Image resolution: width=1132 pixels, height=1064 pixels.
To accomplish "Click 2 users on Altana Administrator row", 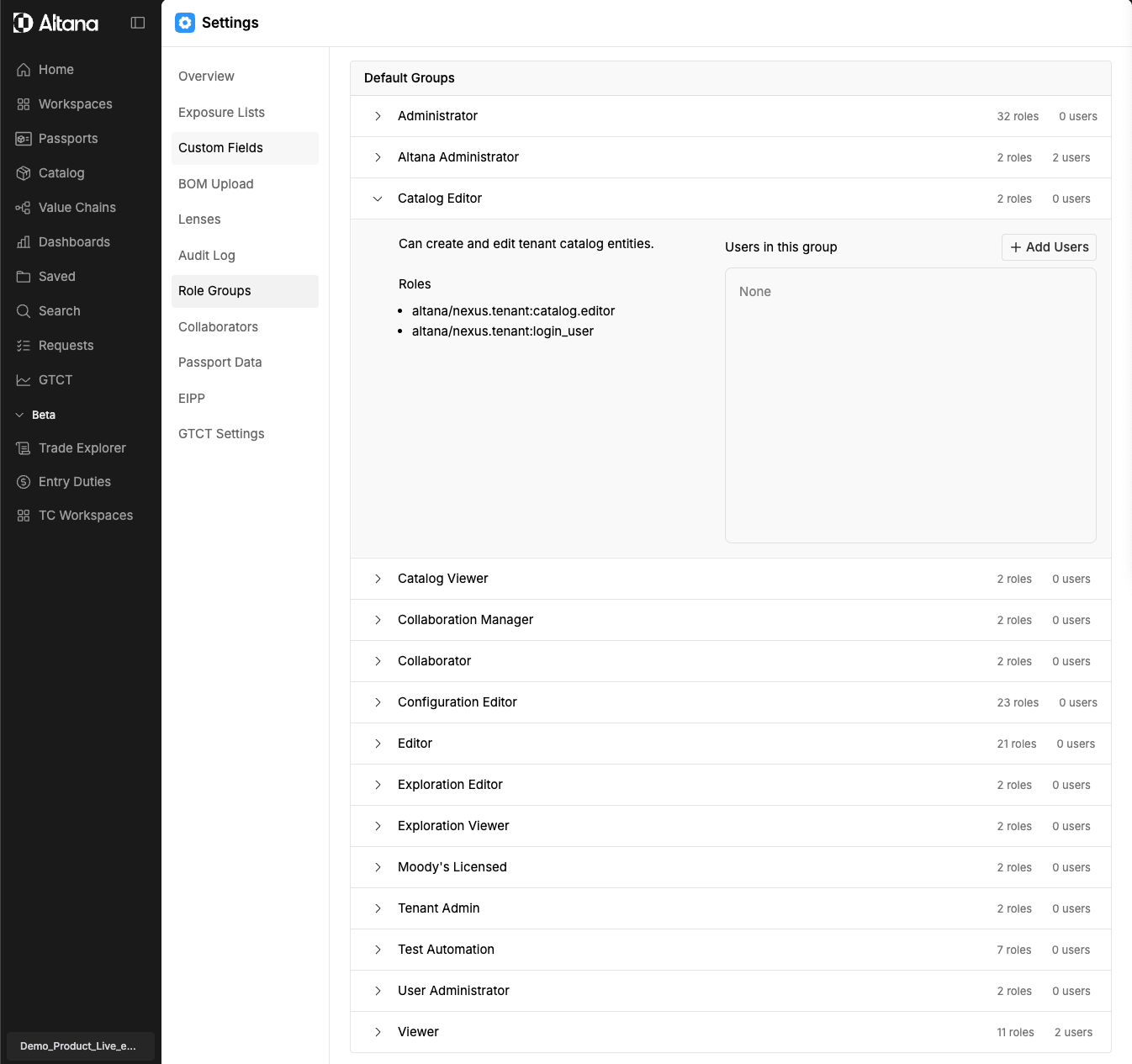I will (1071, 158).
